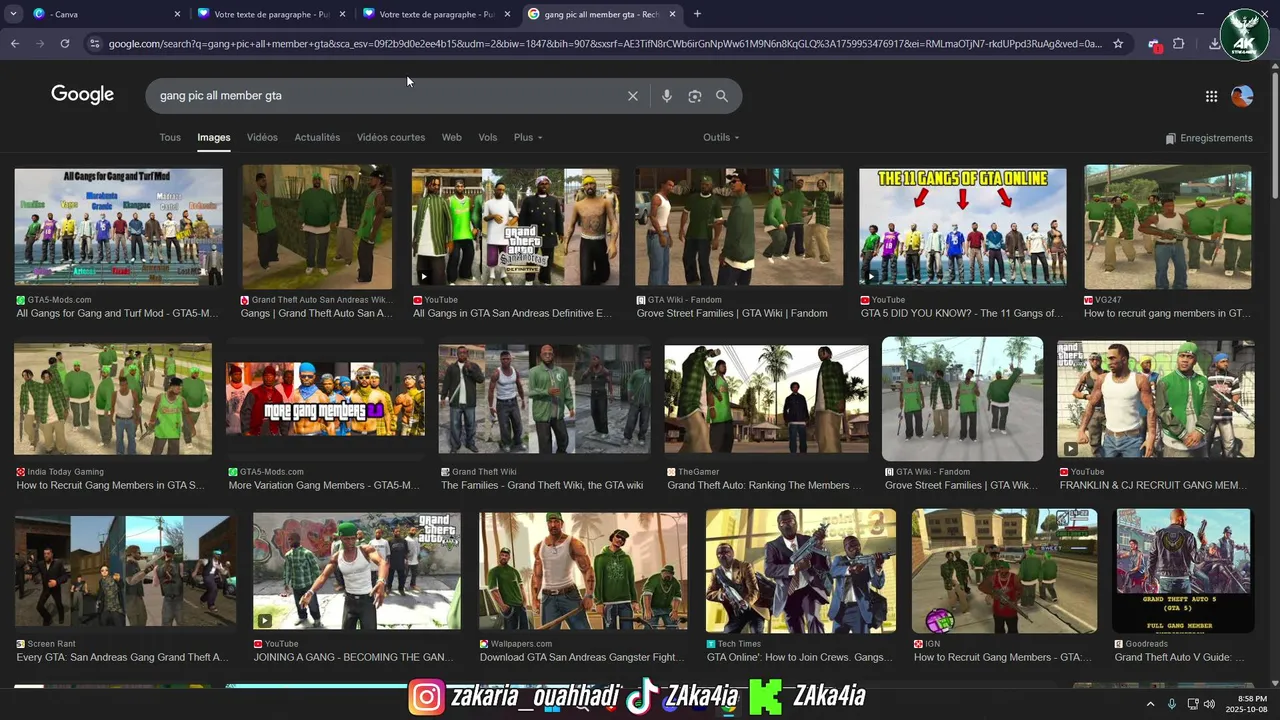Show hidden system tray icons
The image size is (1280, 720).
[1150, 704]
